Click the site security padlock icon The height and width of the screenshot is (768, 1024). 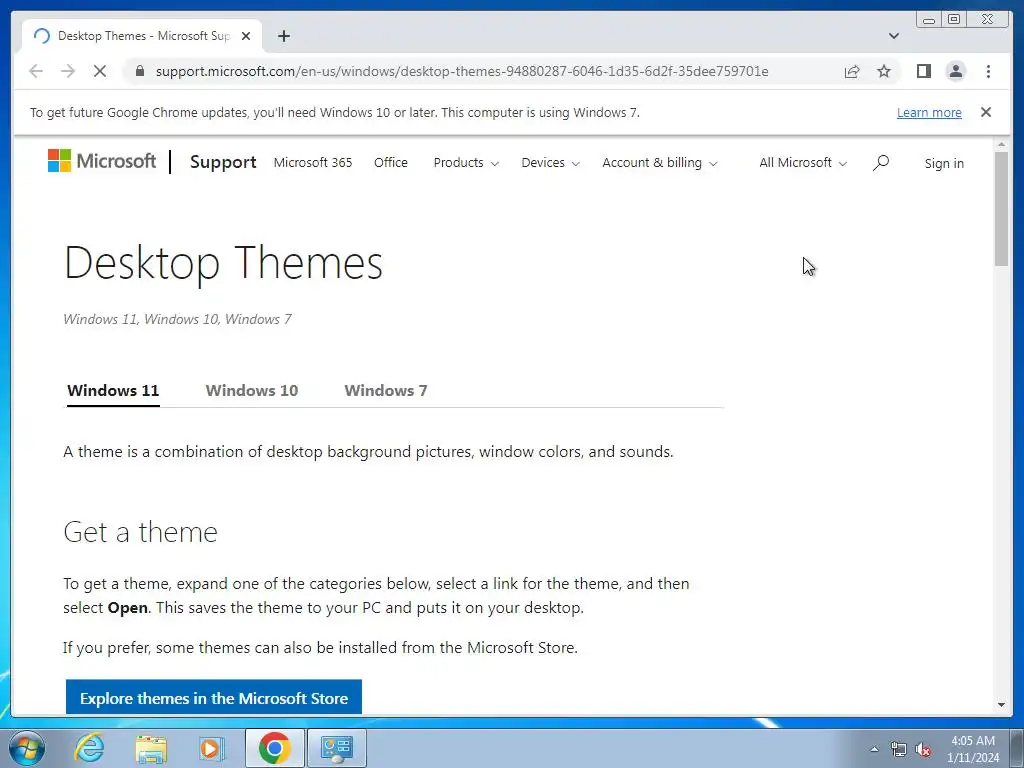(140, 71)
